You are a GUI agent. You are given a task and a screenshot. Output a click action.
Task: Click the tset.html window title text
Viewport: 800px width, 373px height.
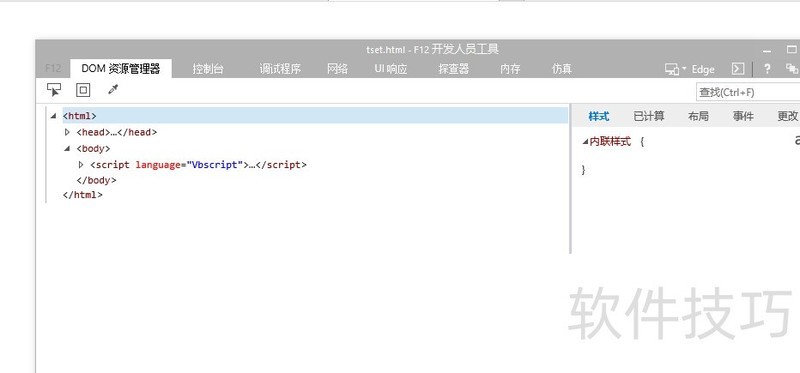(432, 49)
